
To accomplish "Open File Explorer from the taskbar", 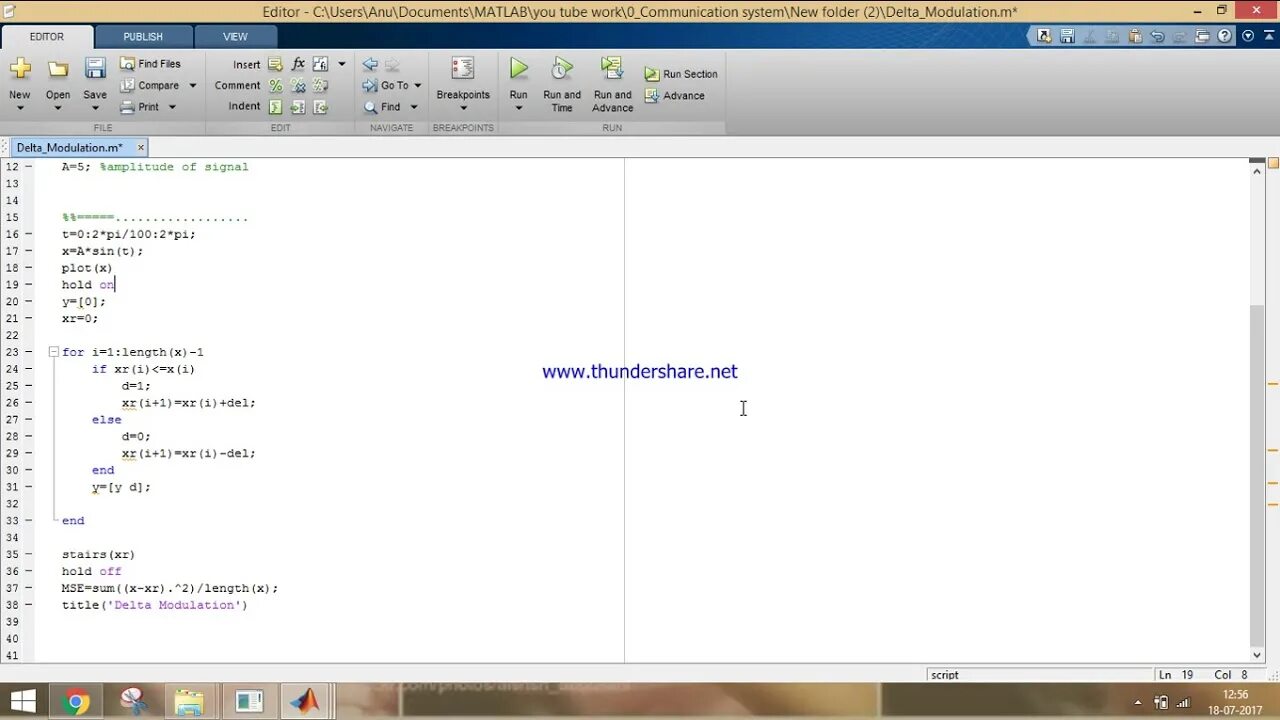I will [x=189, y=702].
